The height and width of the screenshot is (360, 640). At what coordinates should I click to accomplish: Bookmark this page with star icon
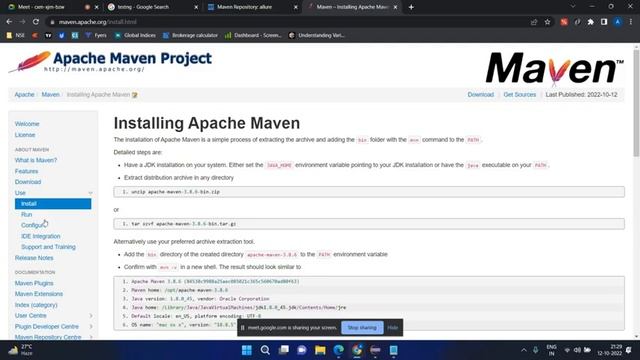(547, 22)
